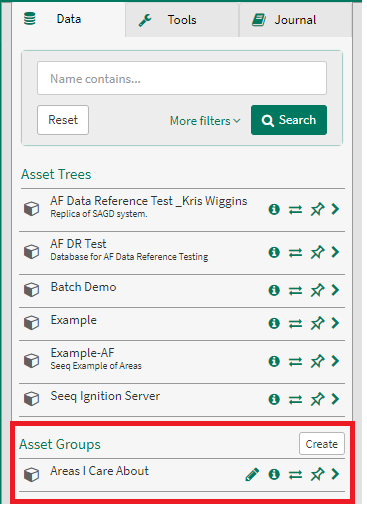Click the cube icon beside Batch Demo
Screen dimensions: 367x508
pos(32,290)
